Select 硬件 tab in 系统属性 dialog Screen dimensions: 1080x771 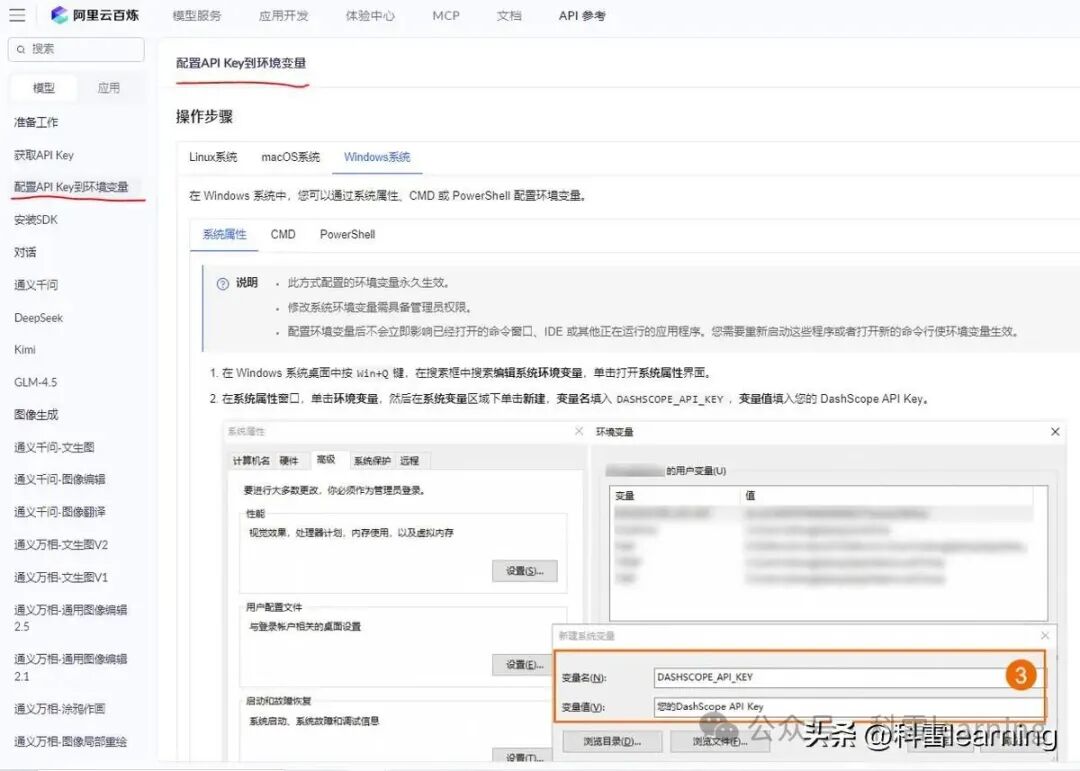click(289, 460)
